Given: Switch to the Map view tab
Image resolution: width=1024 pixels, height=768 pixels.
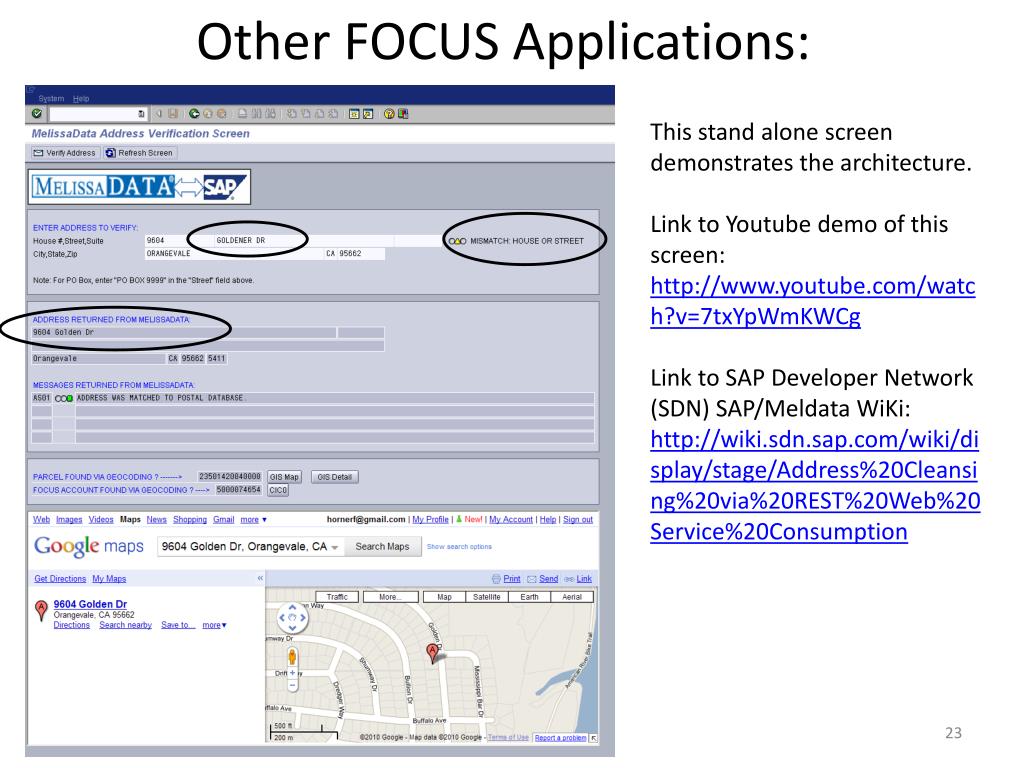Looking at the screenshot, I should [x=444, y=597].
